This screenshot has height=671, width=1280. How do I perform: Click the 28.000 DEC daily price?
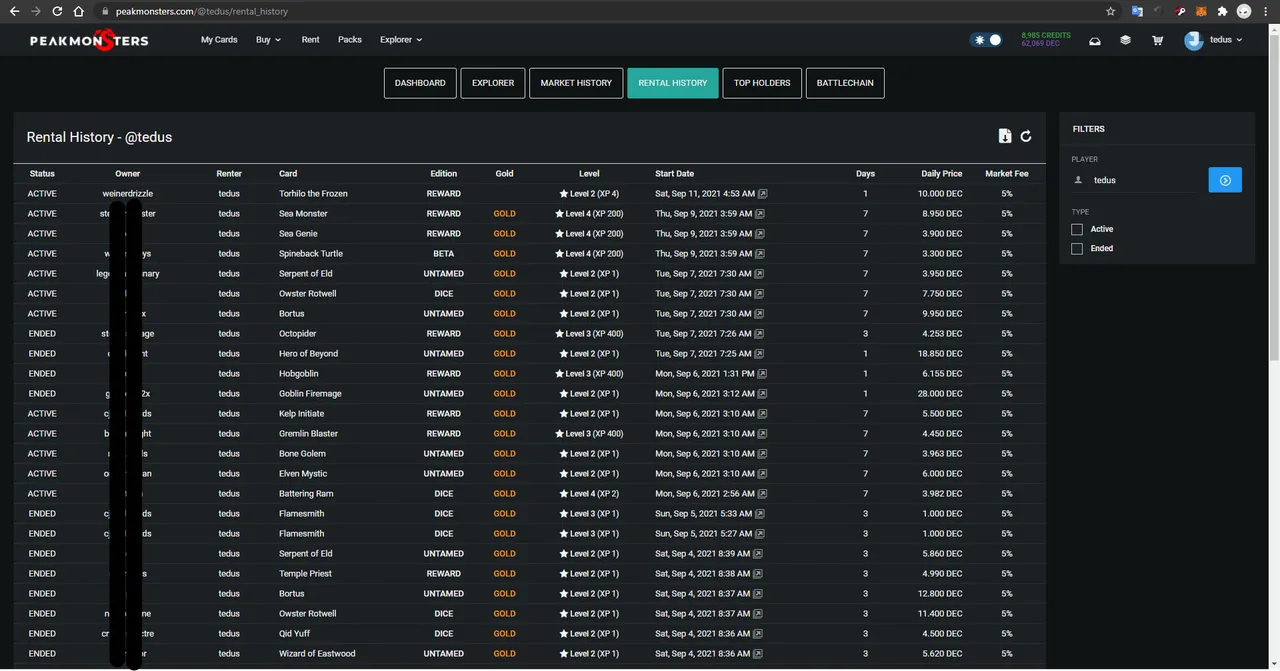(x=940, y=393)
